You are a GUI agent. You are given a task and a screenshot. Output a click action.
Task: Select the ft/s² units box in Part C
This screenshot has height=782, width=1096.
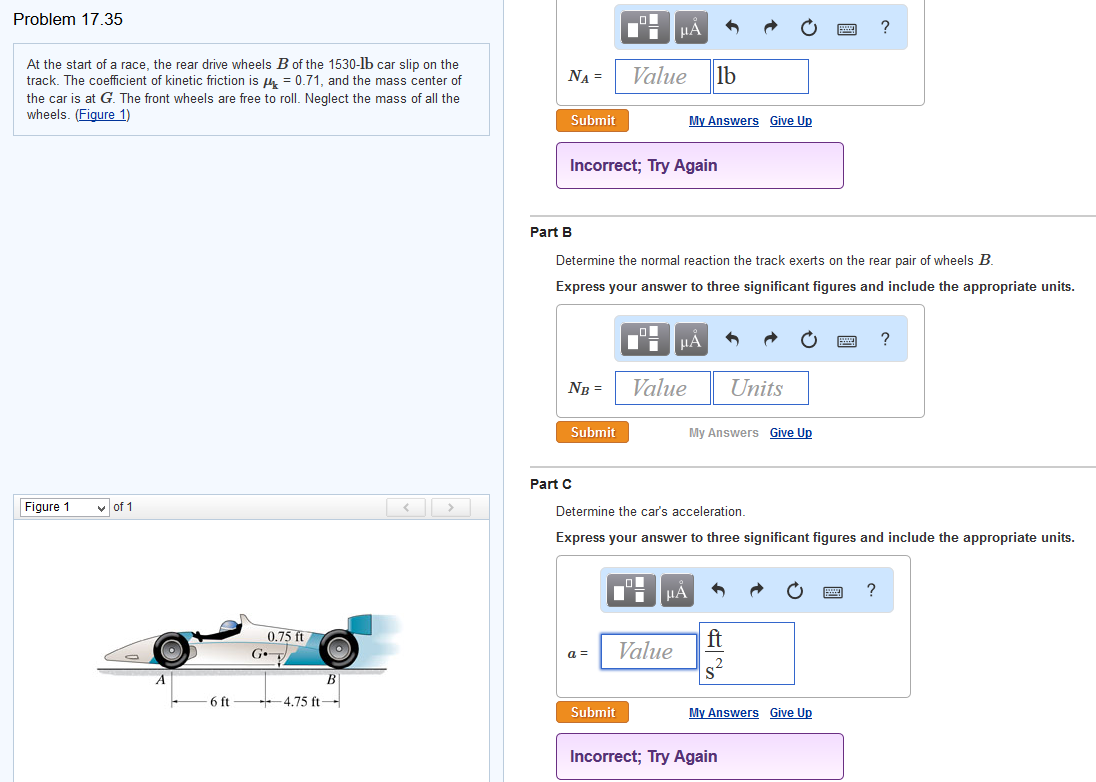[746, 653]
